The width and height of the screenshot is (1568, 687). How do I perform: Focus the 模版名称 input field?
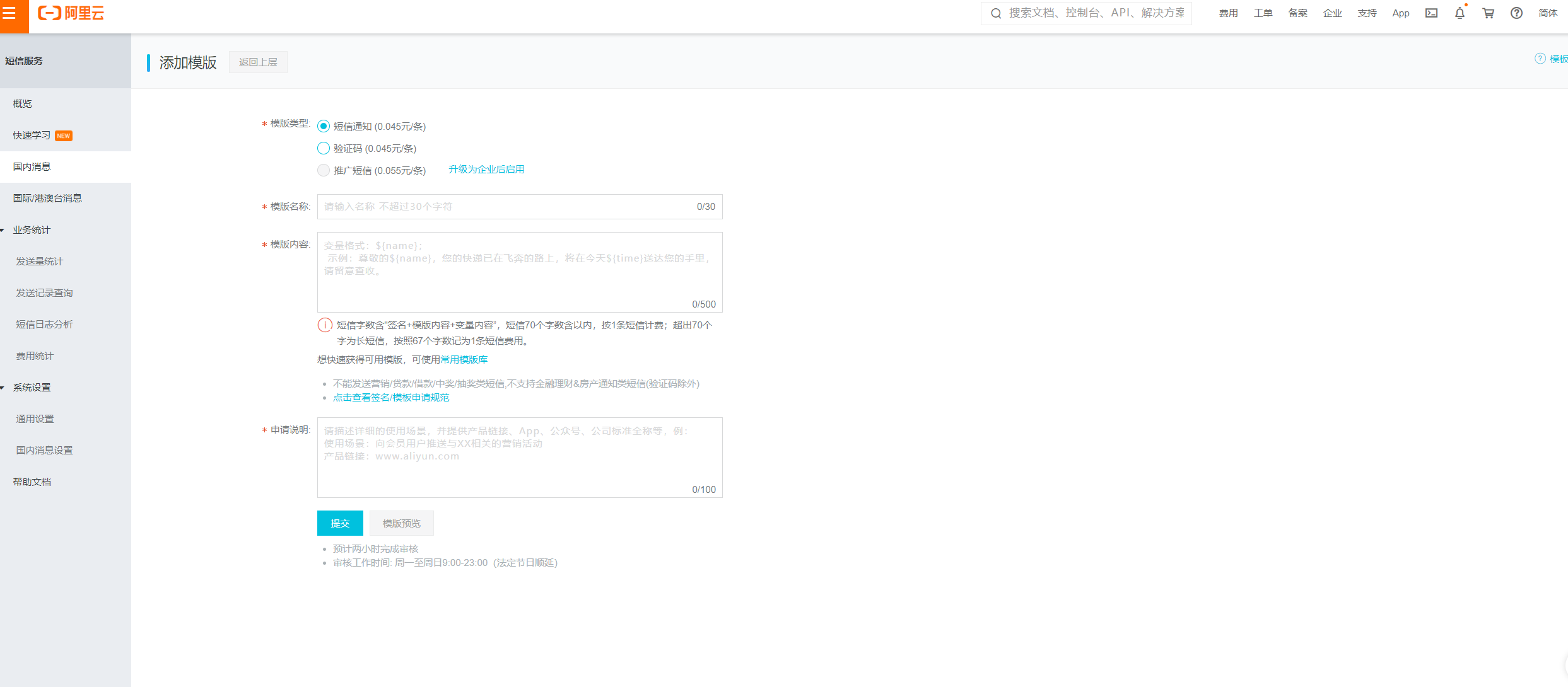tap(520, 207)
